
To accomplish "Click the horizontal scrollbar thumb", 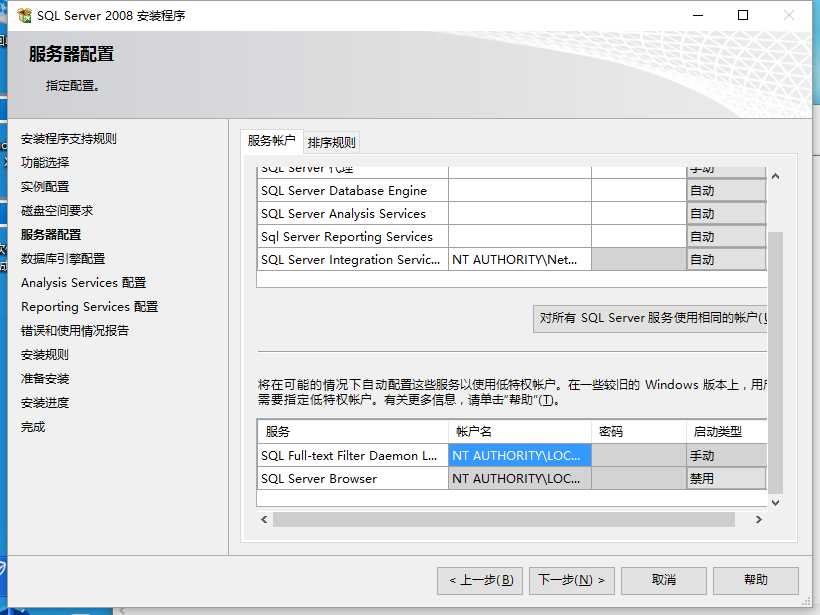I will click(x=504, y=519).
